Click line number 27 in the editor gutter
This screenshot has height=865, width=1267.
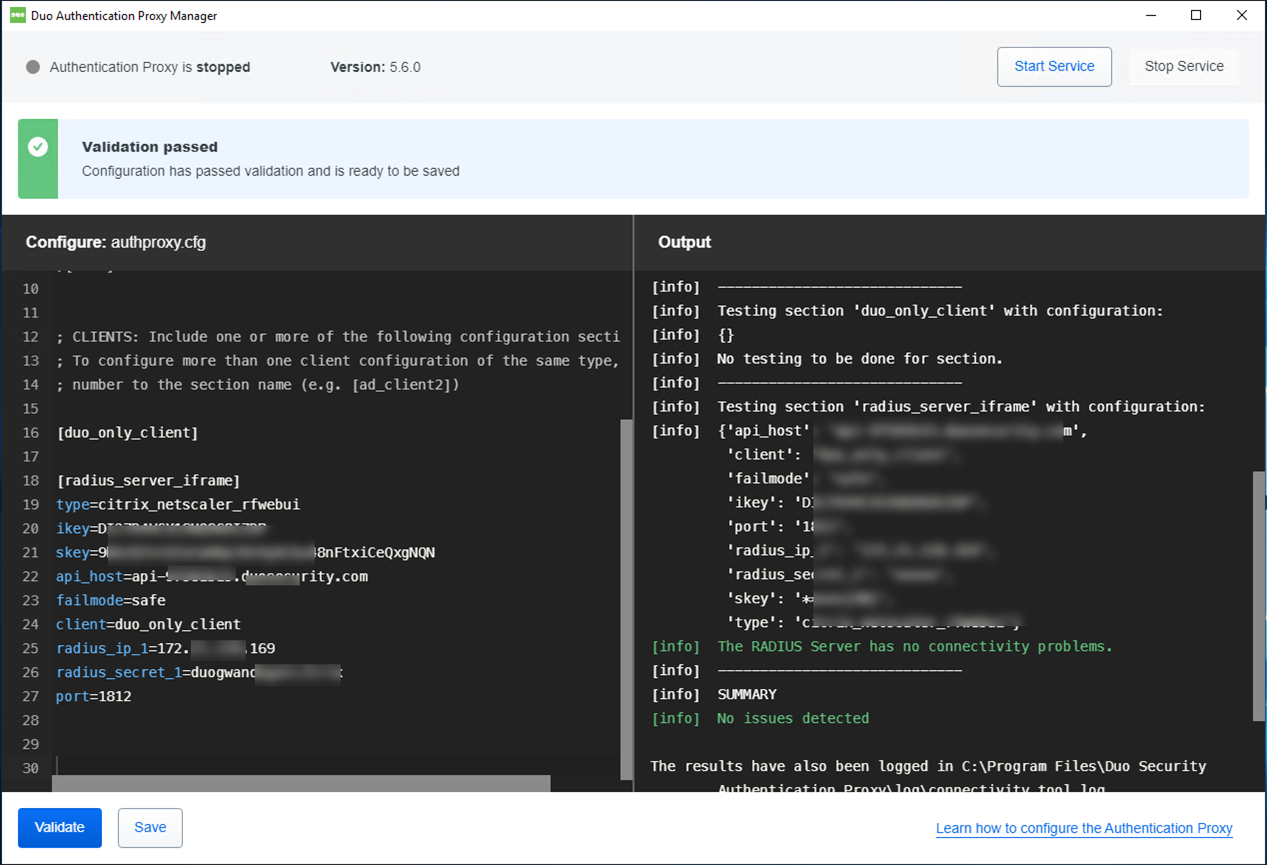[x=30, y=697]
